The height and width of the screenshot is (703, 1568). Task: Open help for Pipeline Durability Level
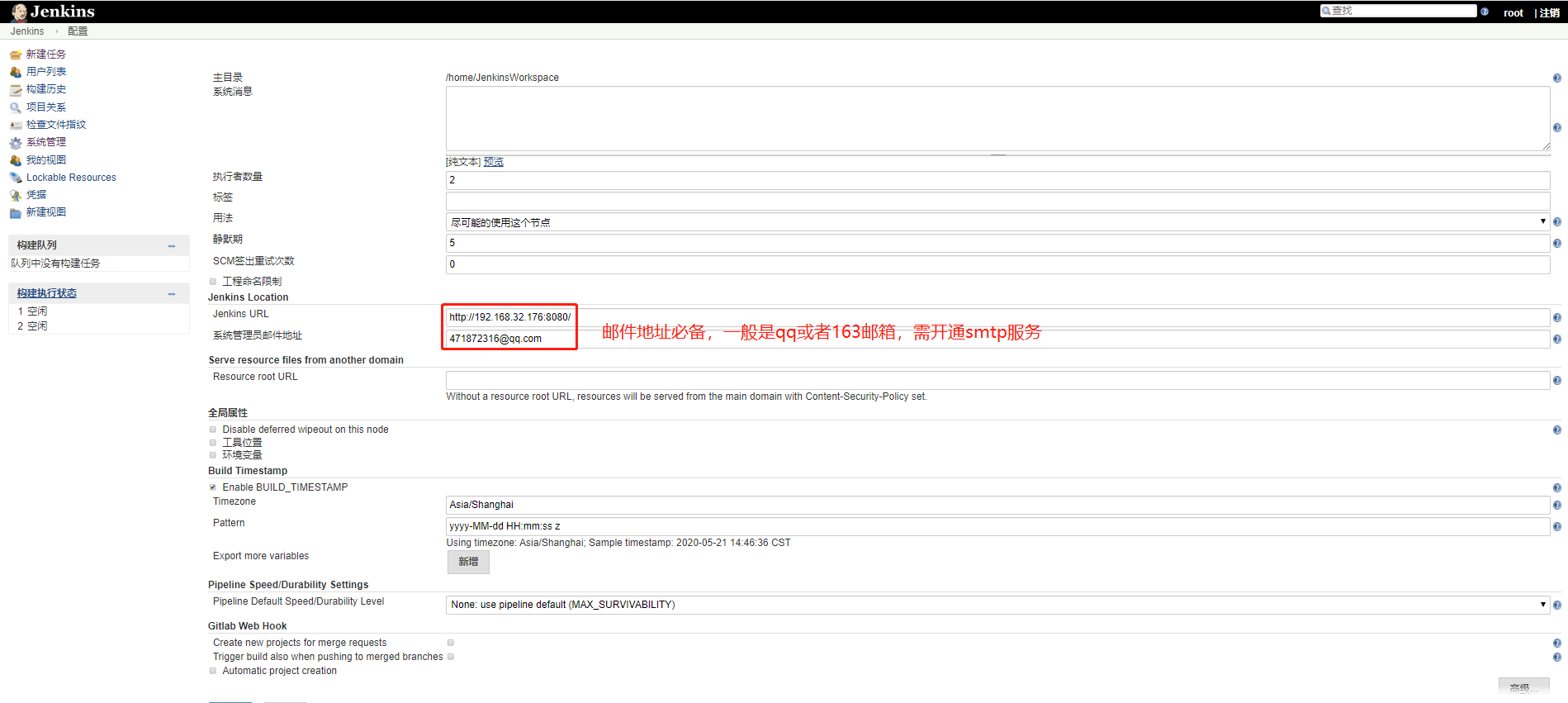tap(1556, 605)
